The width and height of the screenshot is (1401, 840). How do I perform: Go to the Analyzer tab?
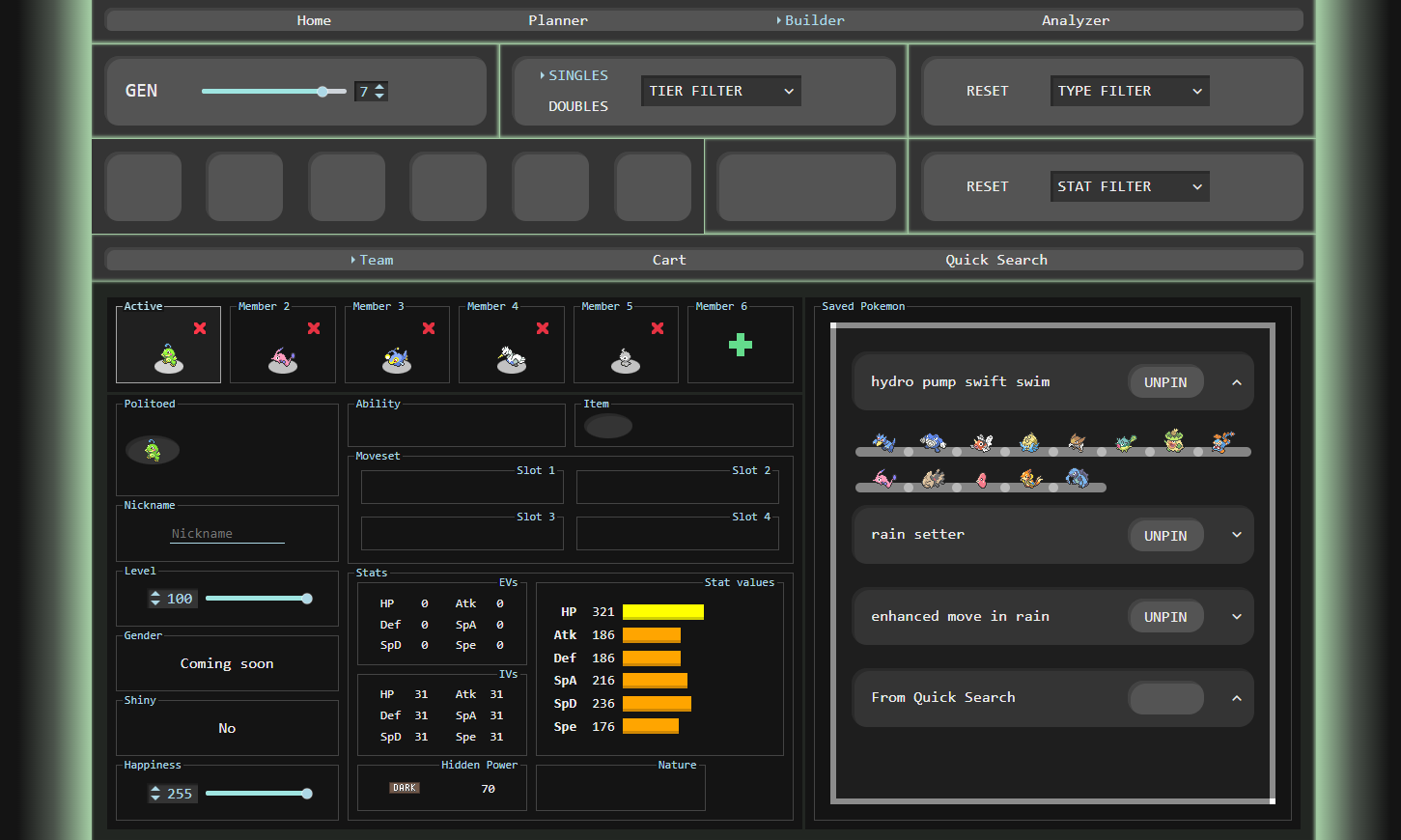click(1076, 20)
